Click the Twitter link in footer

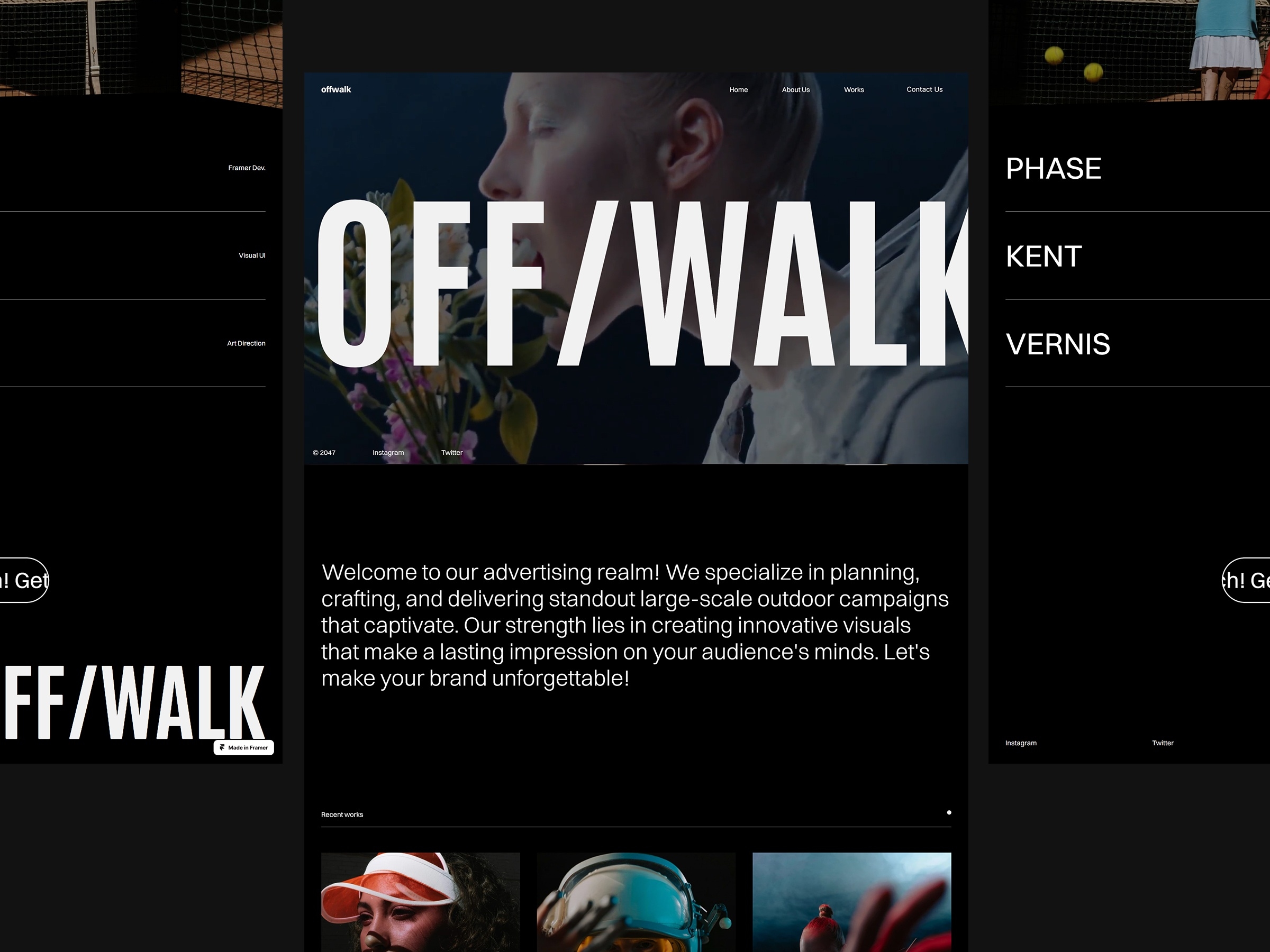pyautogui.click(x=451, y=452)
